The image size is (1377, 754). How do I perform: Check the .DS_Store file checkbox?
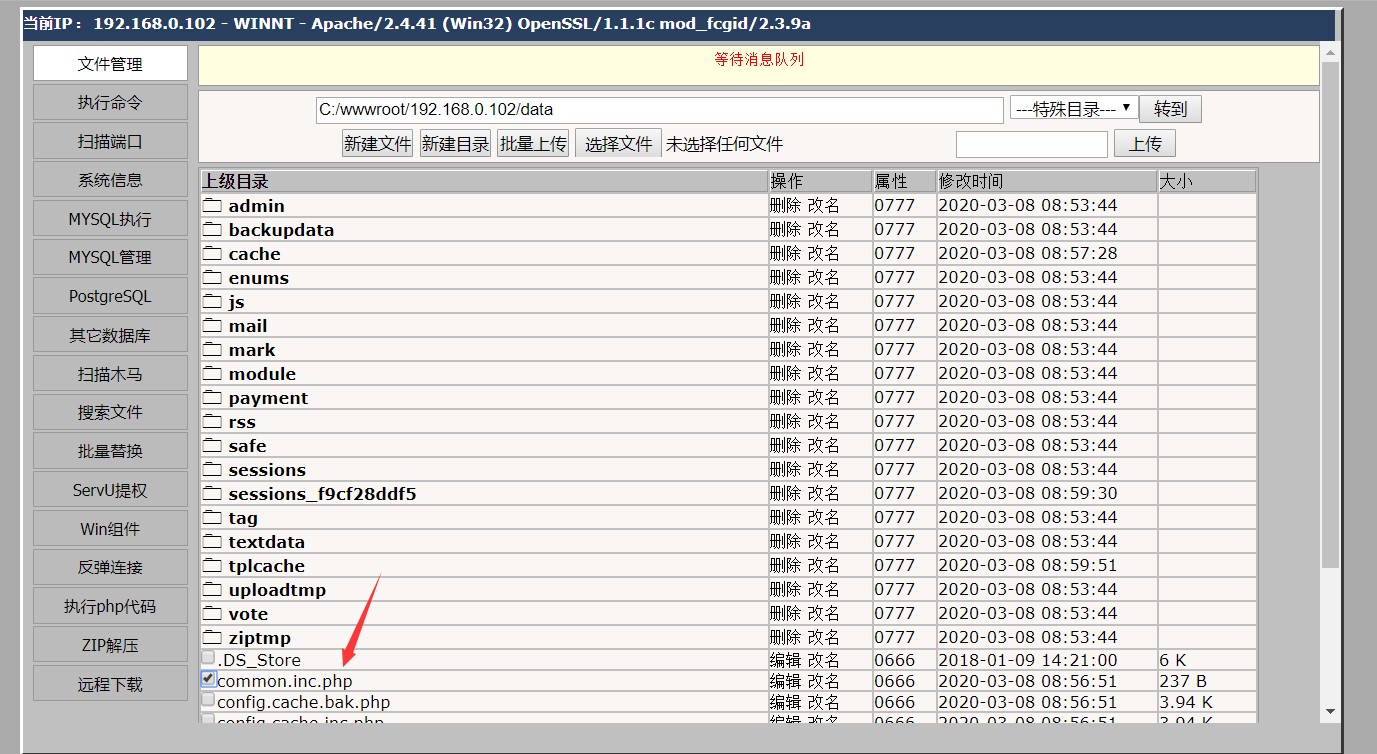208,659
